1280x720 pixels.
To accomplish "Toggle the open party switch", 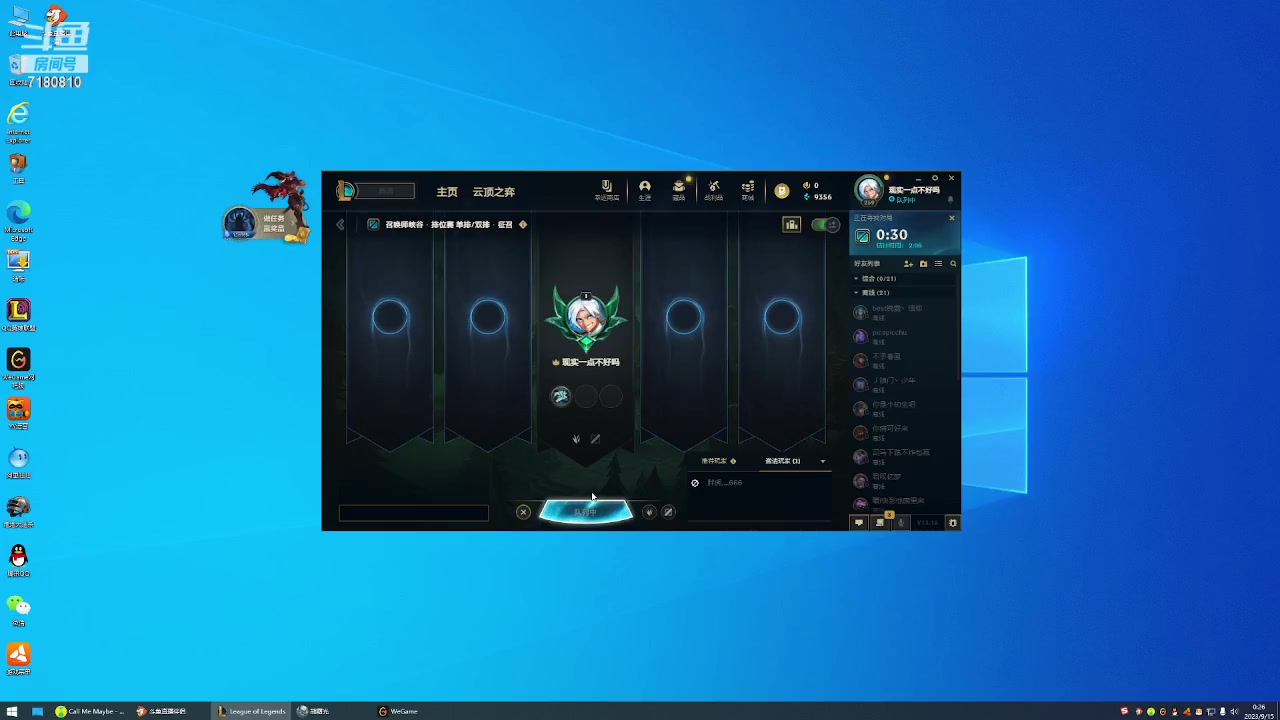I will point(825,225).
